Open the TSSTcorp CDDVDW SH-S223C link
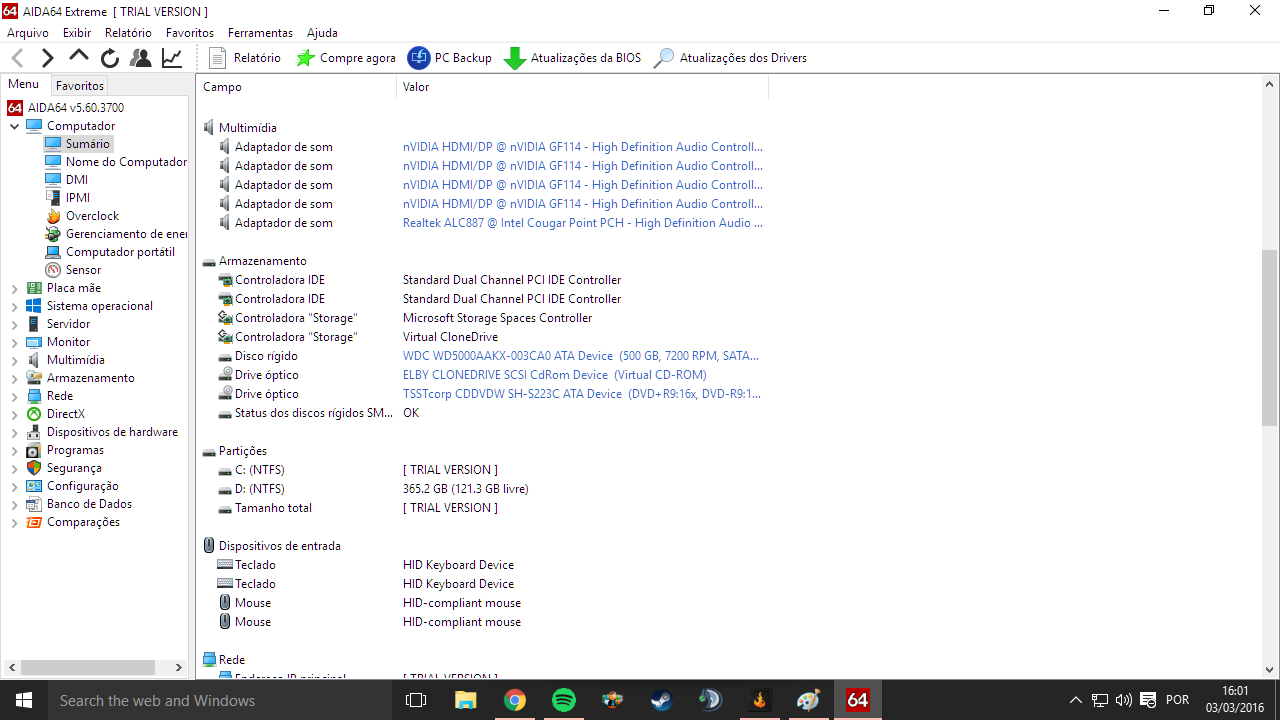Viewport: 1280px width, 720px height. [x=582, y=394]
